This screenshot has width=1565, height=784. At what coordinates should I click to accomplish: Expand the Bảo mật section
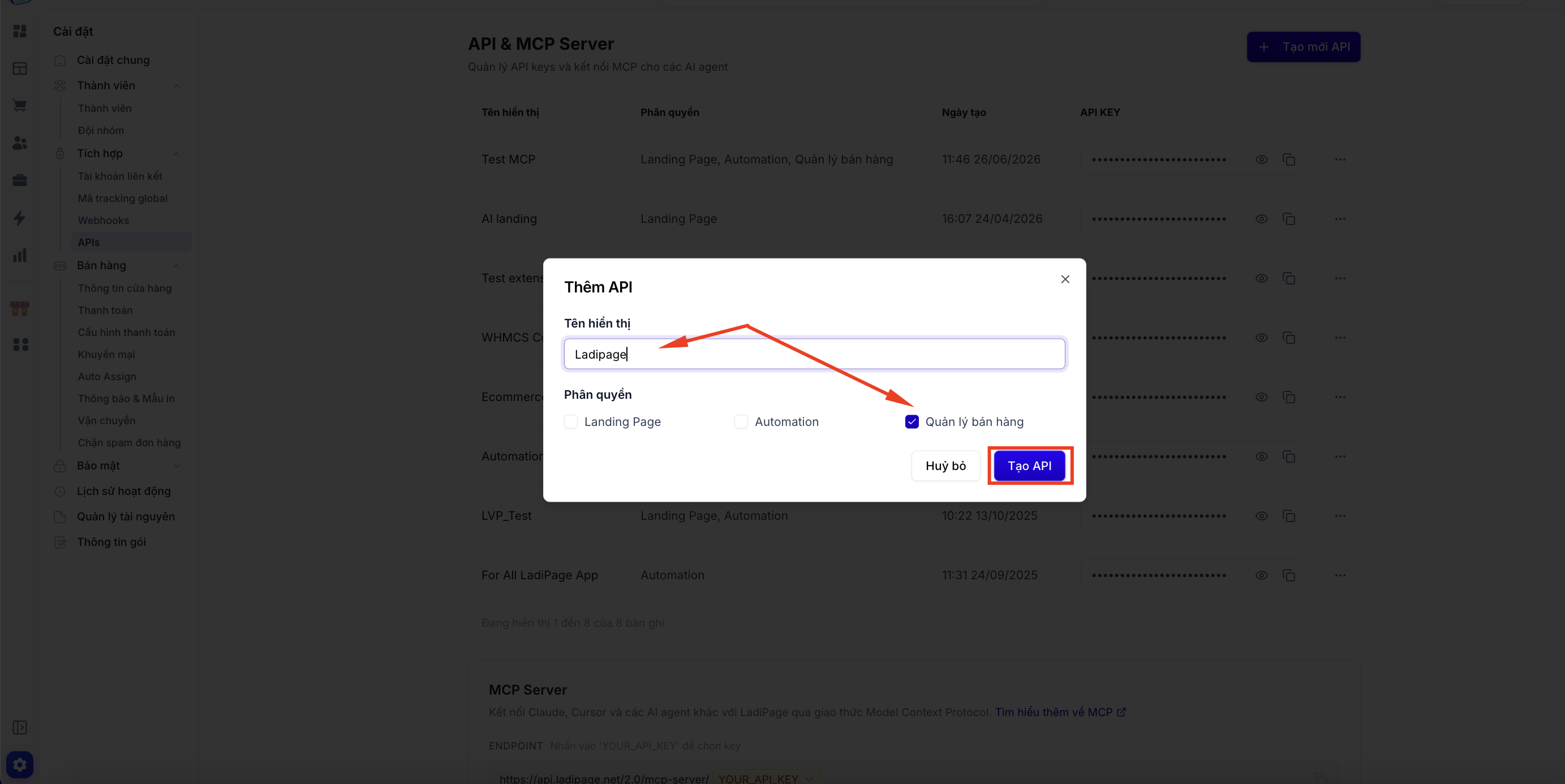point(176,466)
